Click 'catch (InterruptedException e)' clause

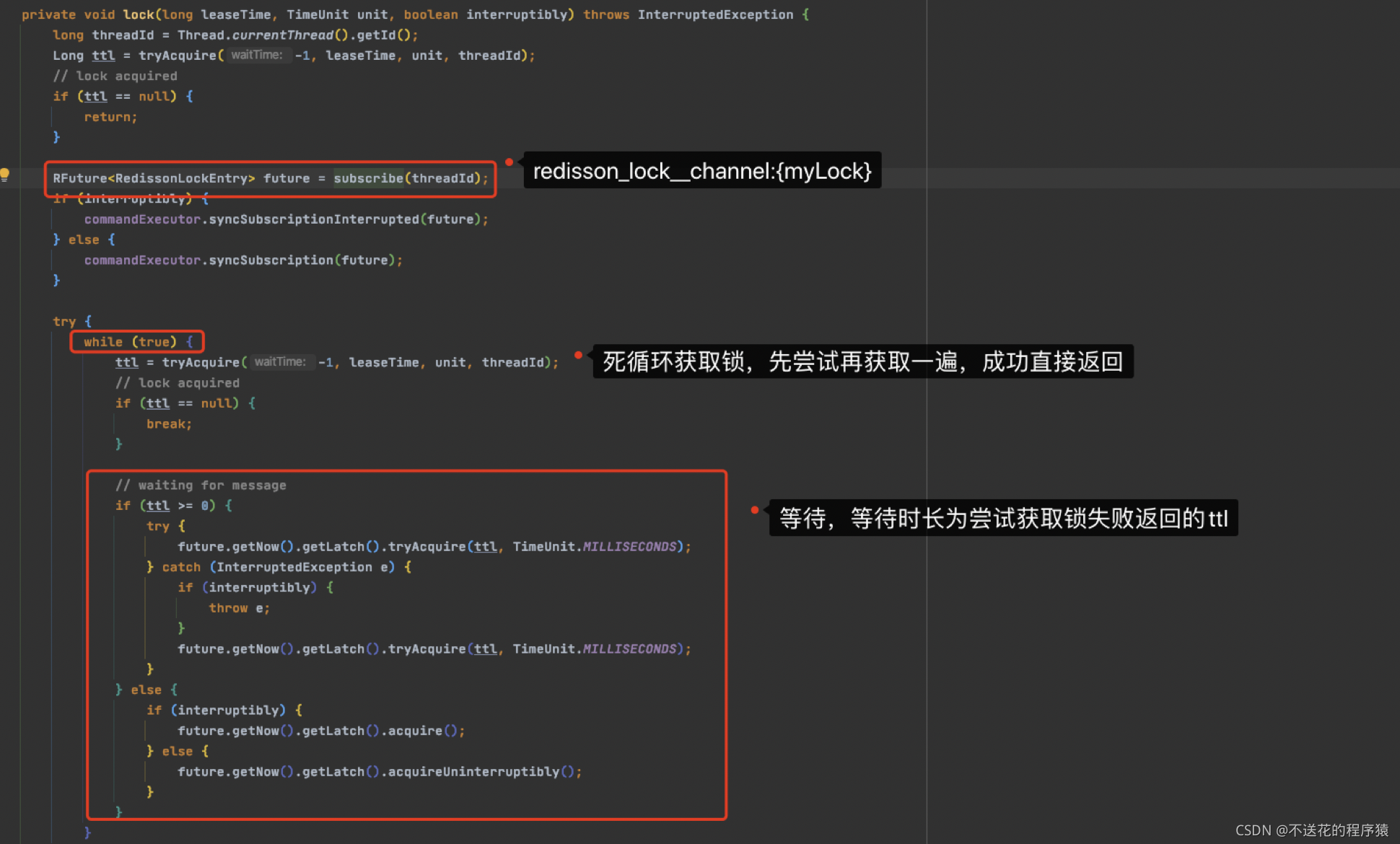click(x=279, y=567)
